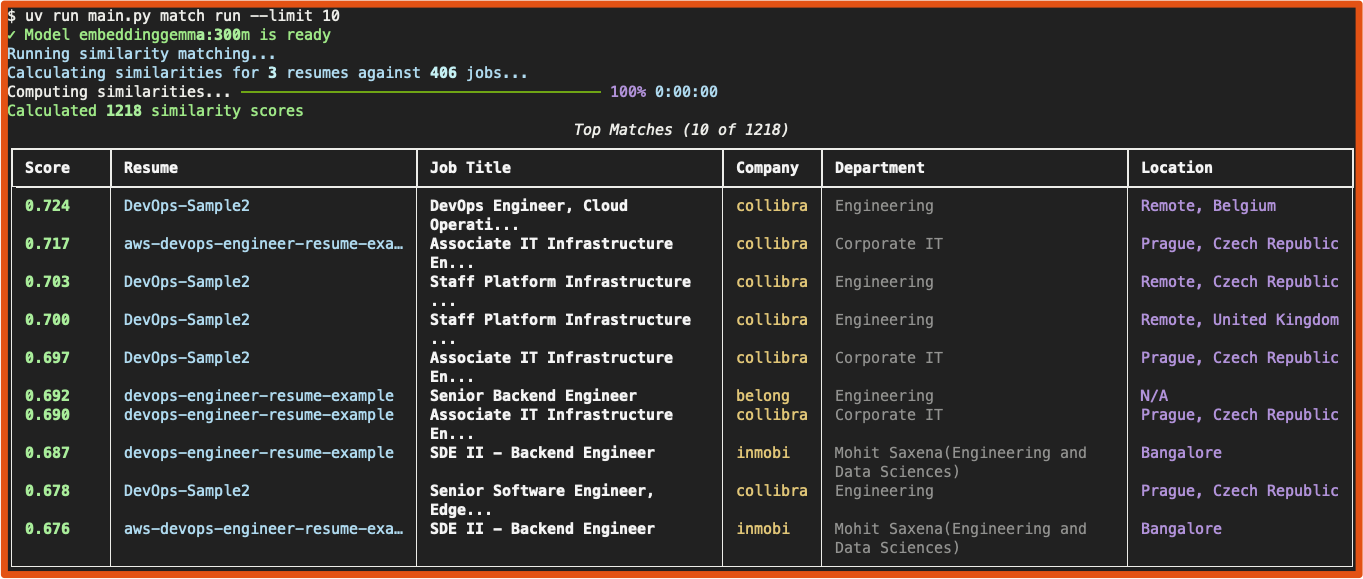
Task: Select the score 0.687
Action: [x=47, y=453]
